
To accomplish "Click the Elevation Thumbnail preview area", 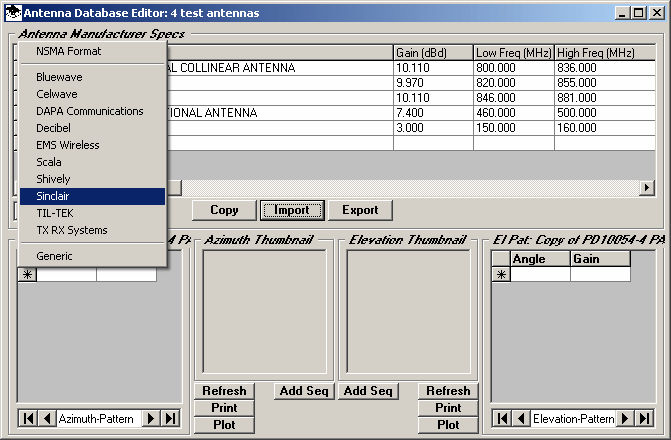I will point(408,312).
